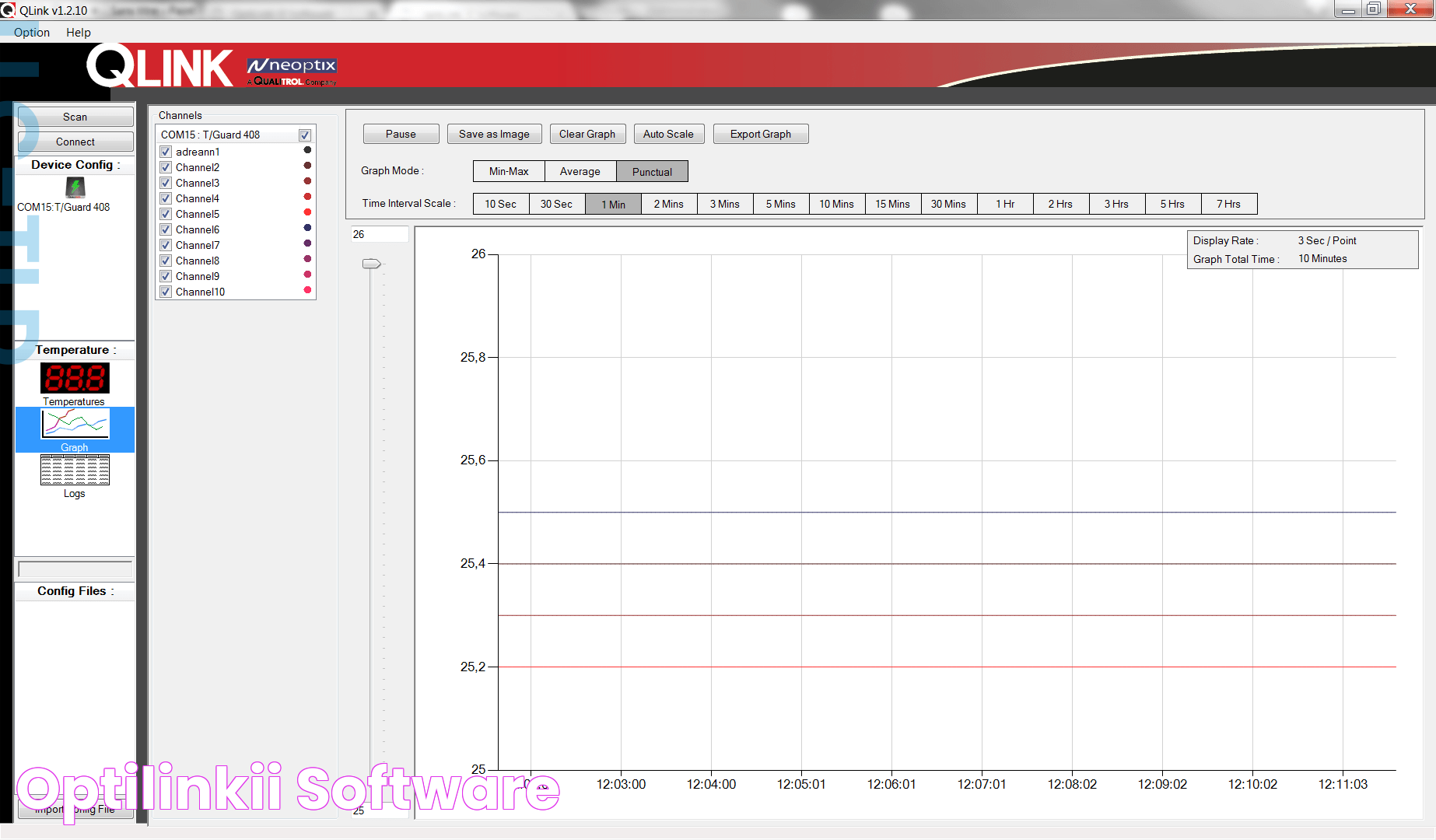1436x840 pixels.
Task: Click the Channel8 purple color dot
Action: click(307, 259)
